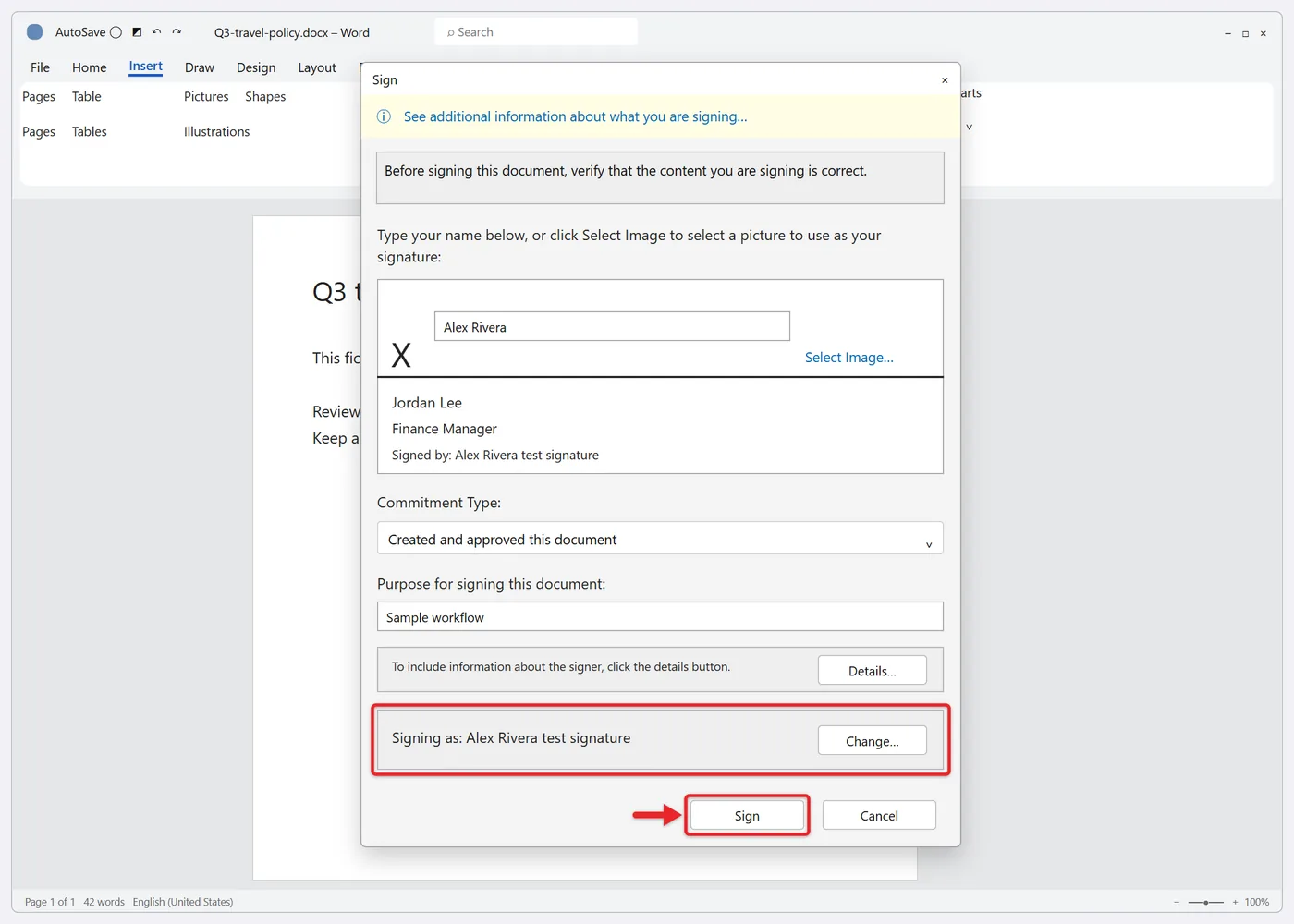Open the Draw tab
The height and width of the screenshot is (924, 1294).
(200, 67)
